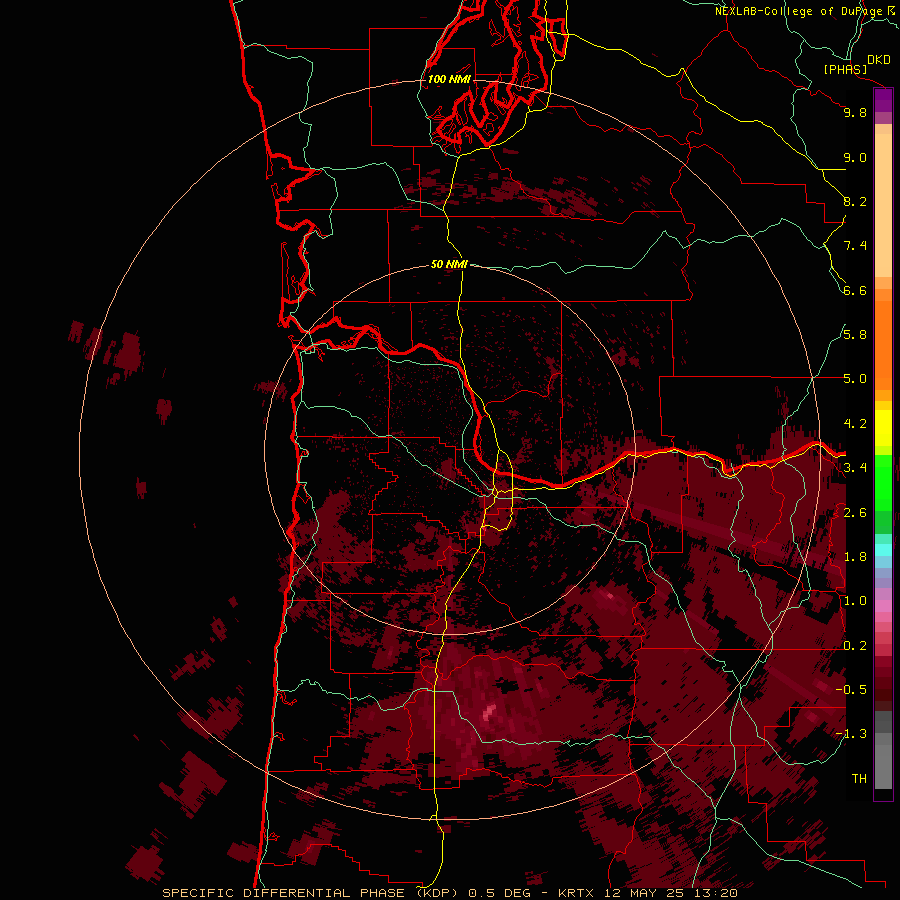Screen dimensions: 900x900
Task: Click the '-1.3' legend value
Action: pos(851,734)
